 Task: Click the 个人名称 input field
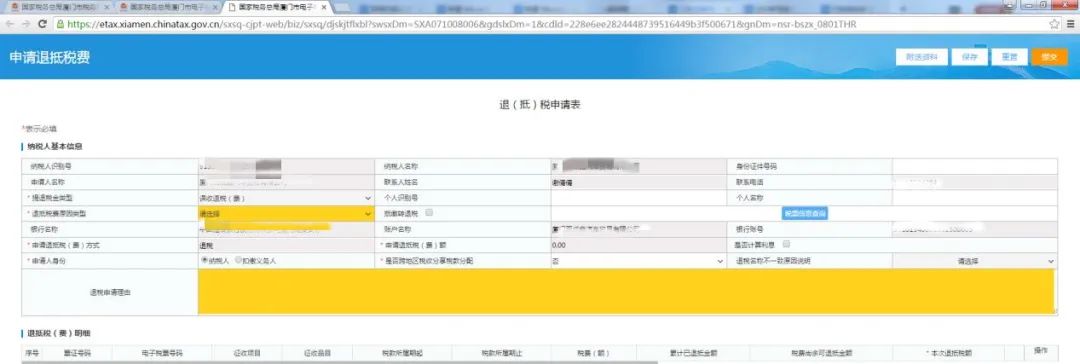pyautogui.click(x=974, y=198)
